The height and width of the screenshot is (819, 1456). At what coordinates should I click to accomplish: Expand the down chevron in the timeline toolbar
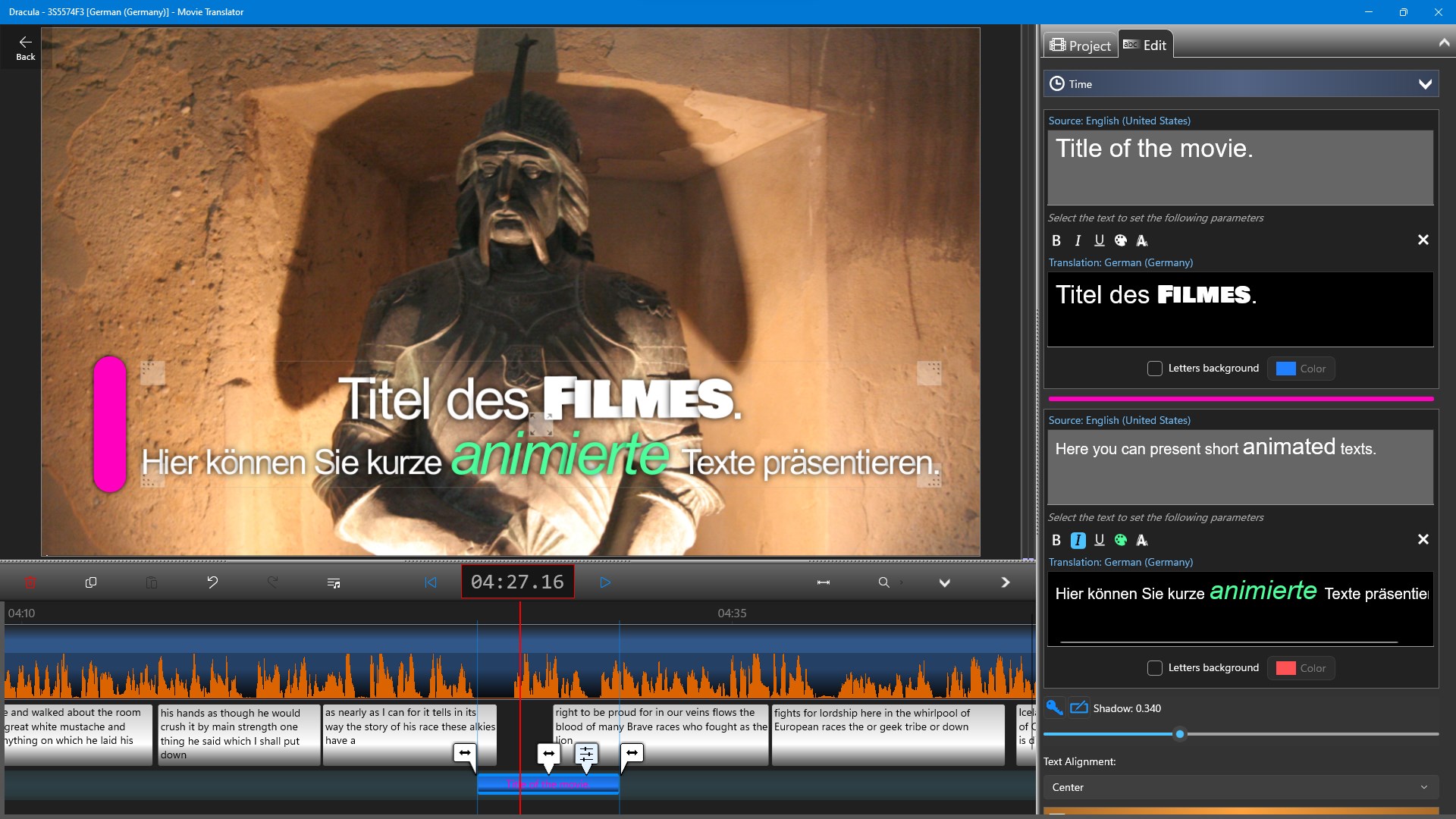pos(945,582)
